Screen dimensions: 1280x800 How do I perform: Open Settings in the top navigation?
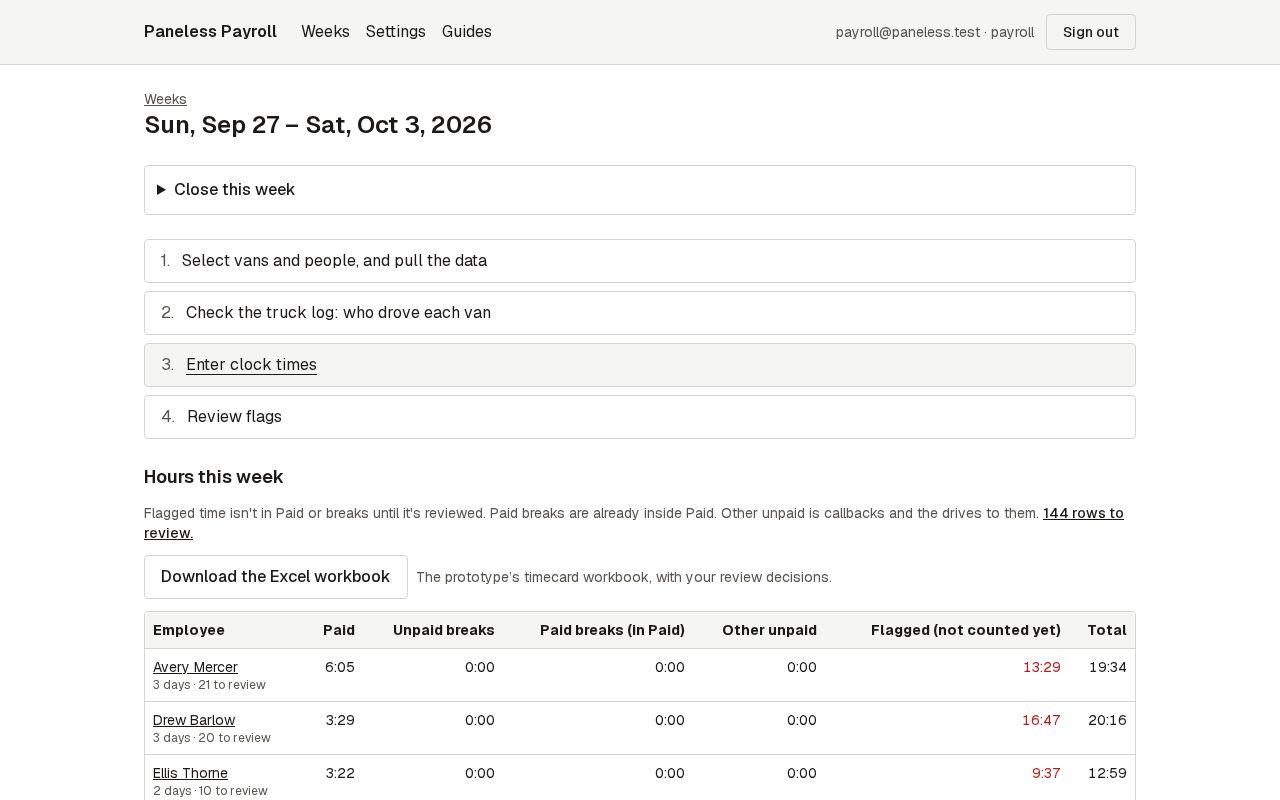pos(396,32)
